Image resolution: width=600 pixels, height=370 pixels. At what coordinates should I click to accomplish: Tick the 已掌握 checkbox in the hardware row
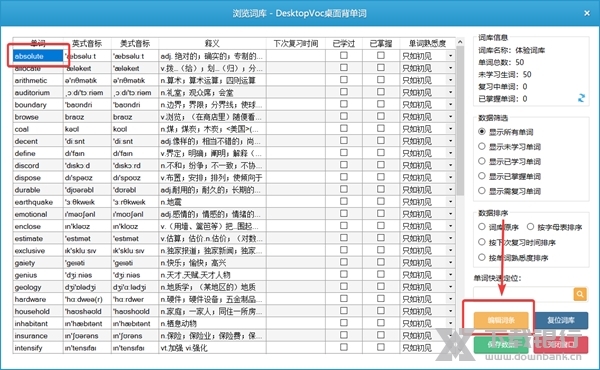click(x=381, y=299)
